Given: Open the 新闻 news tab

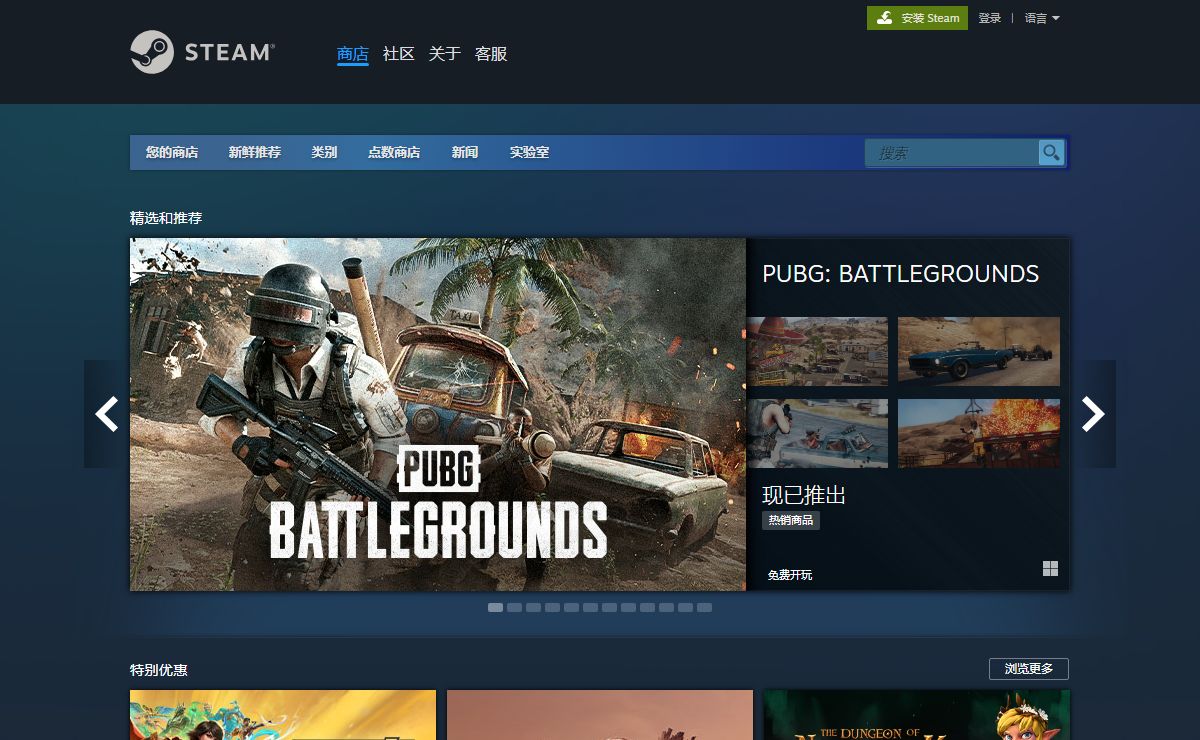Looking at the screenshot, I should 465,152.
